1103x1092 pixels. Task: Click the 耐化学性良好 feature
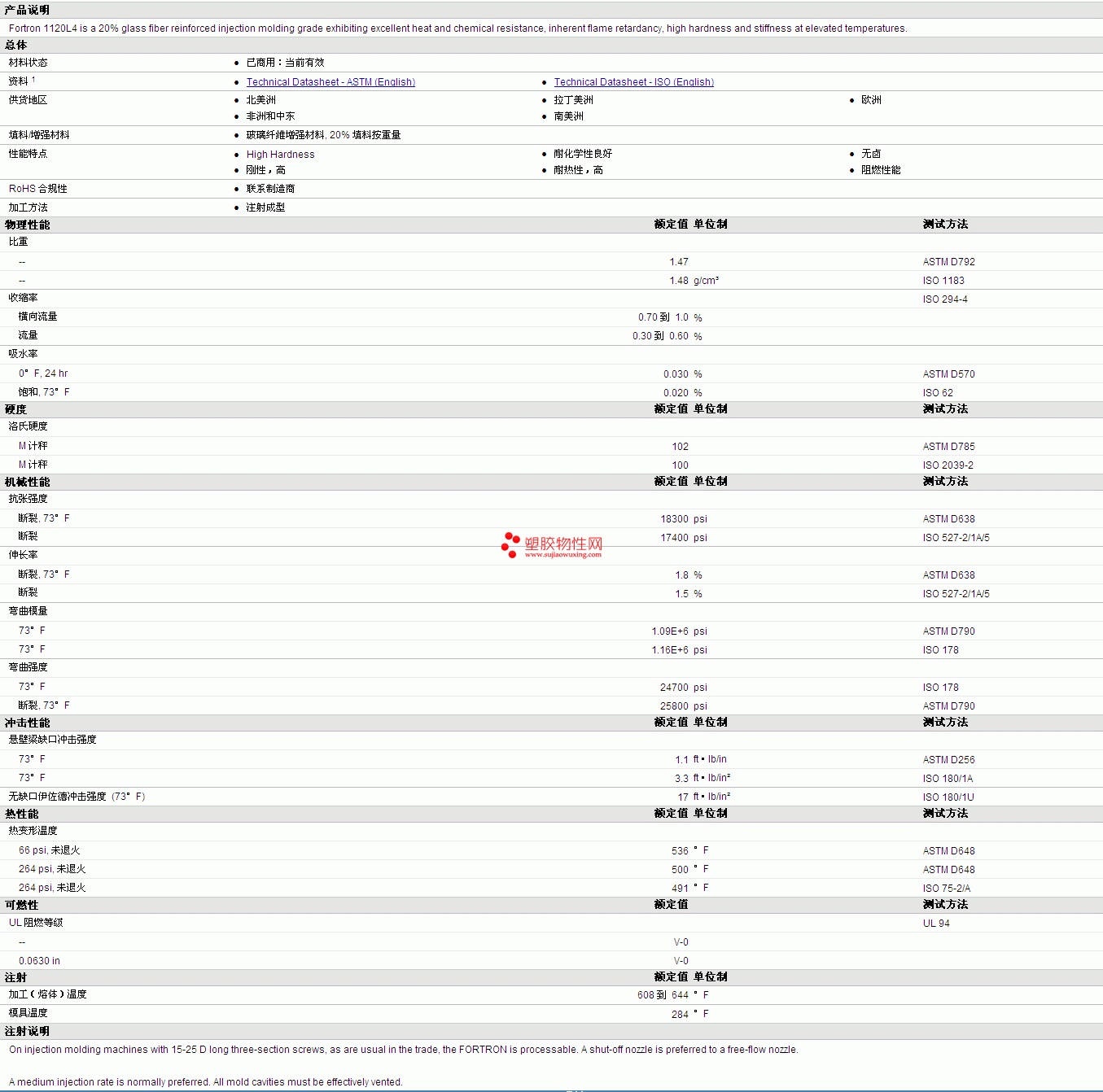(583, 154)
